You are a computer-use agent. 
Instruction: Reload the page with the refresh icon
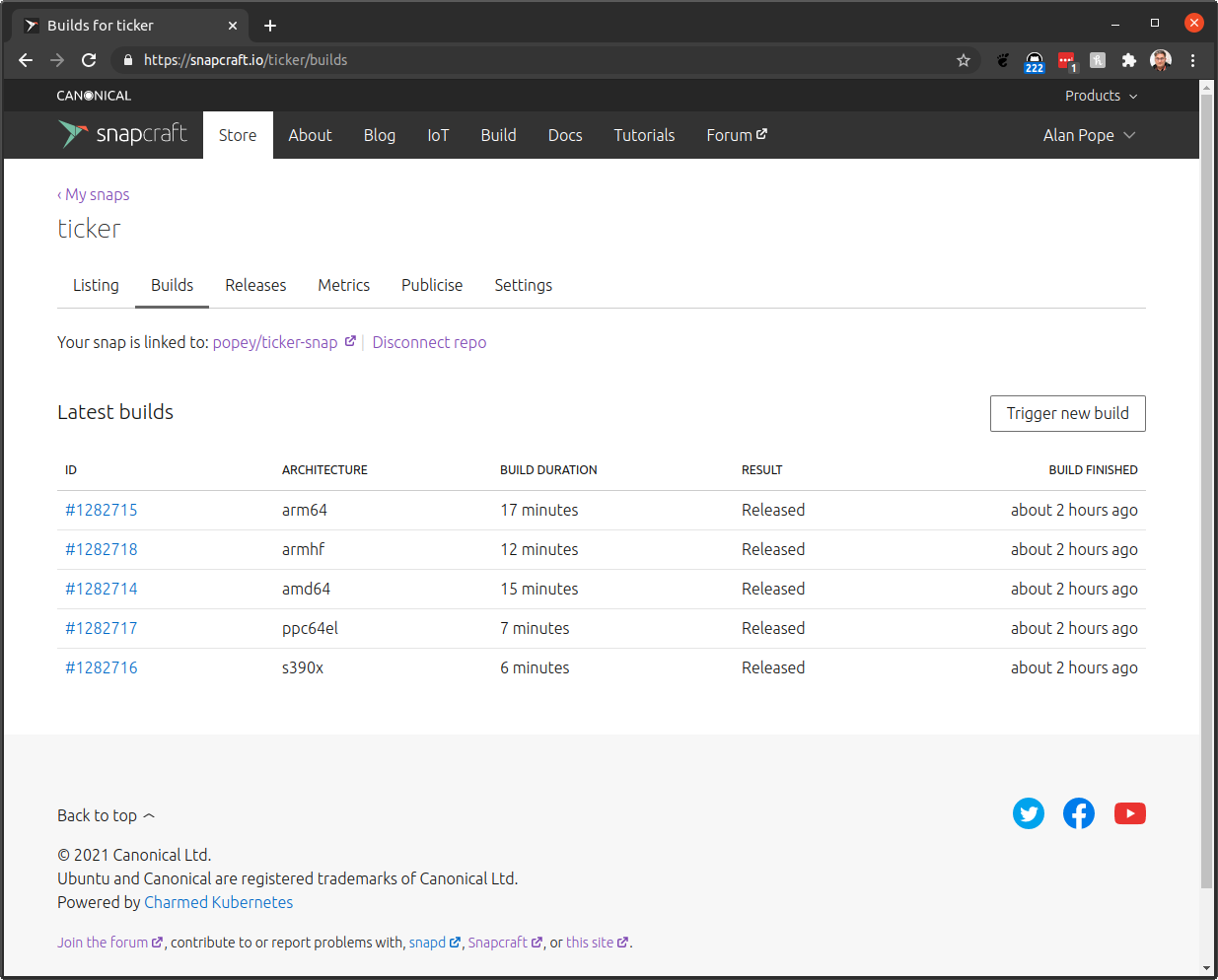click(89, 60)
